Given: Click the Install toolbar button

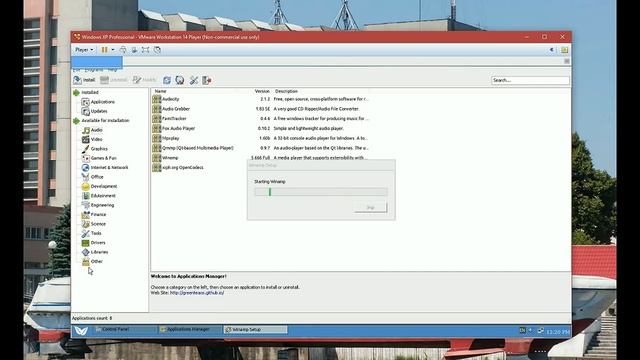Looking at the screenshot, I should pos(84,80).
